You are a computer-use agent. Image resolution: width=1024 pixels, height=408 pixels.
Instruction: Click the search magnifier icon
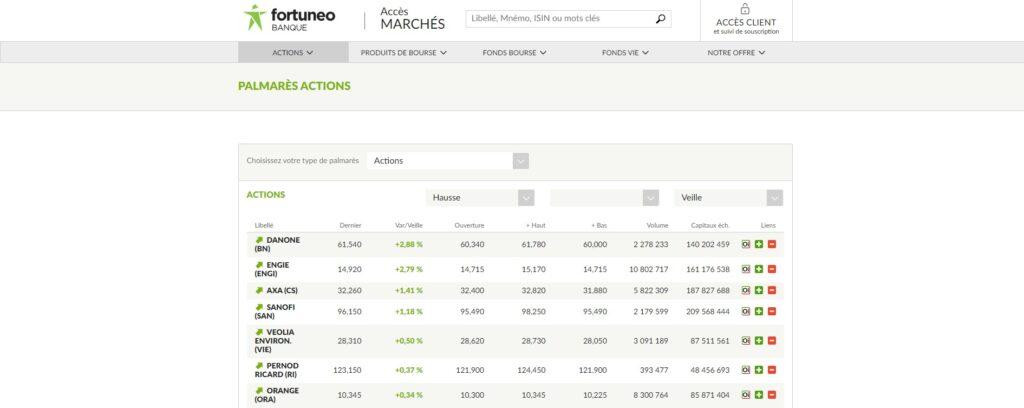(x=660, y=19)
